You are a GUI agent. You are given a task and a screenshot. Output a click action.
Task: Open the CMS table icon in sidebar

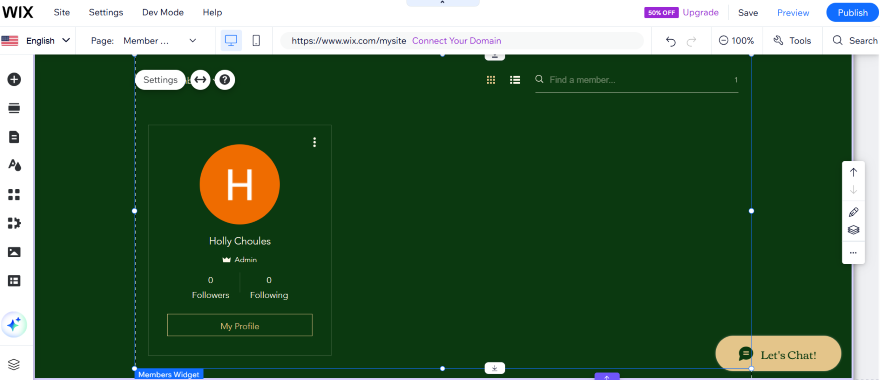(14, 280)
